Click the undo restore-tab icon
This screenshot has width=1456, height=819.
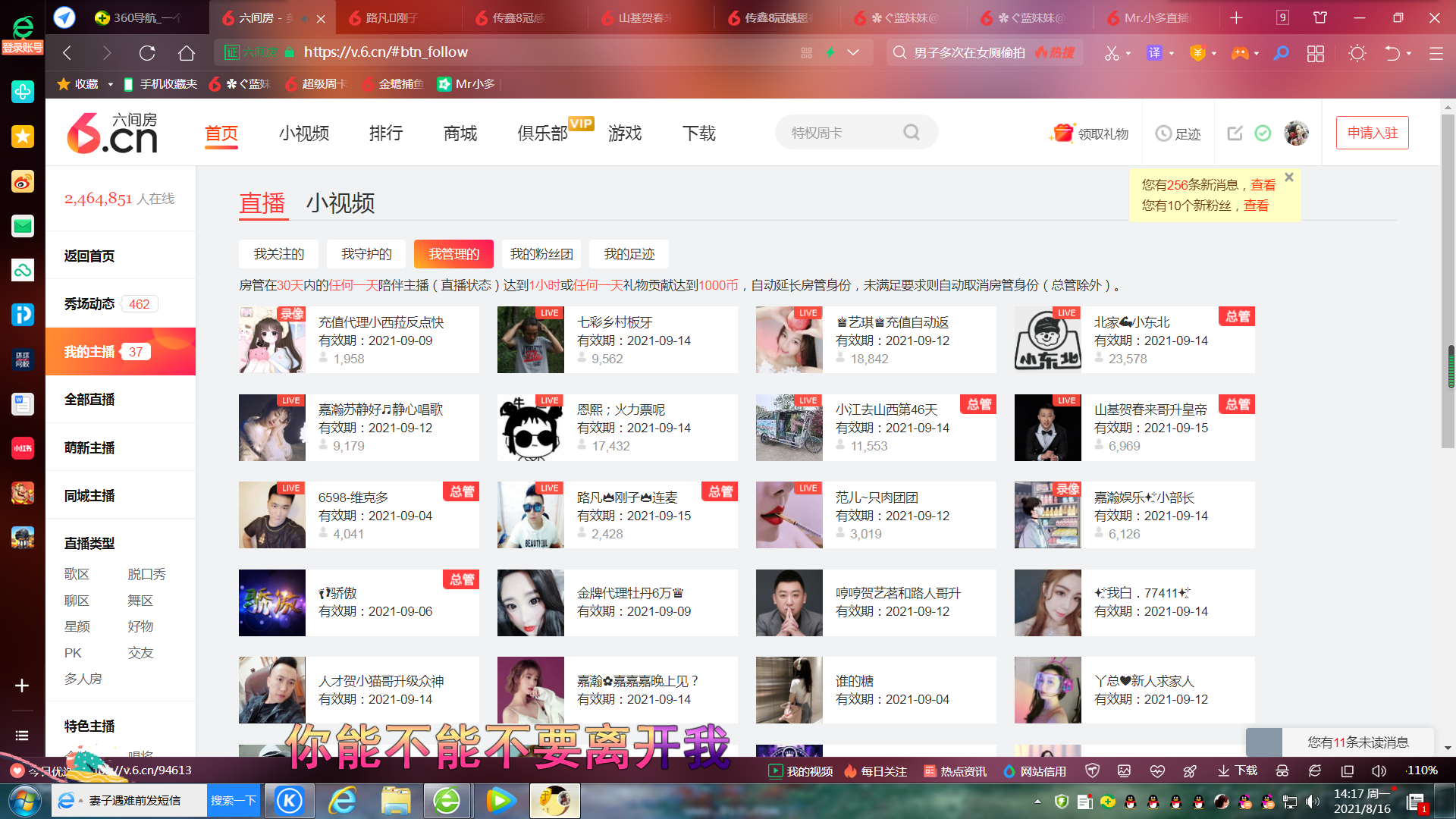pos(1392,52)
